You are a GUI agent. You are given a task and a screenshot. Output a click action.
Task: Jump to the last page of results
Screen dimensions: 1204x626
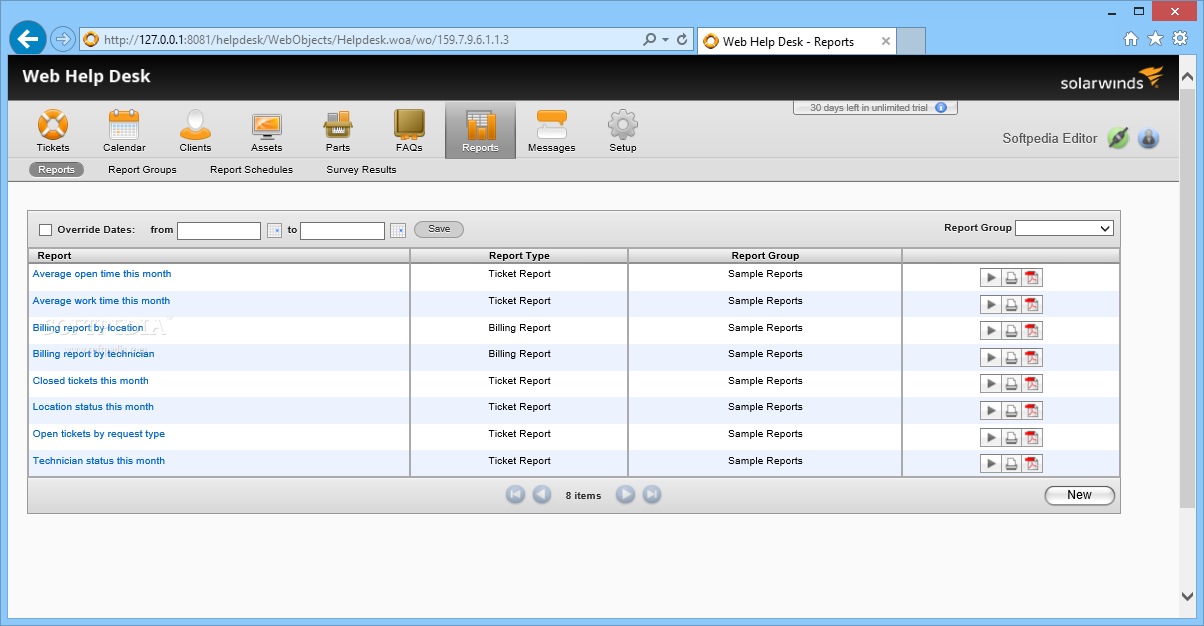(652, 494)
